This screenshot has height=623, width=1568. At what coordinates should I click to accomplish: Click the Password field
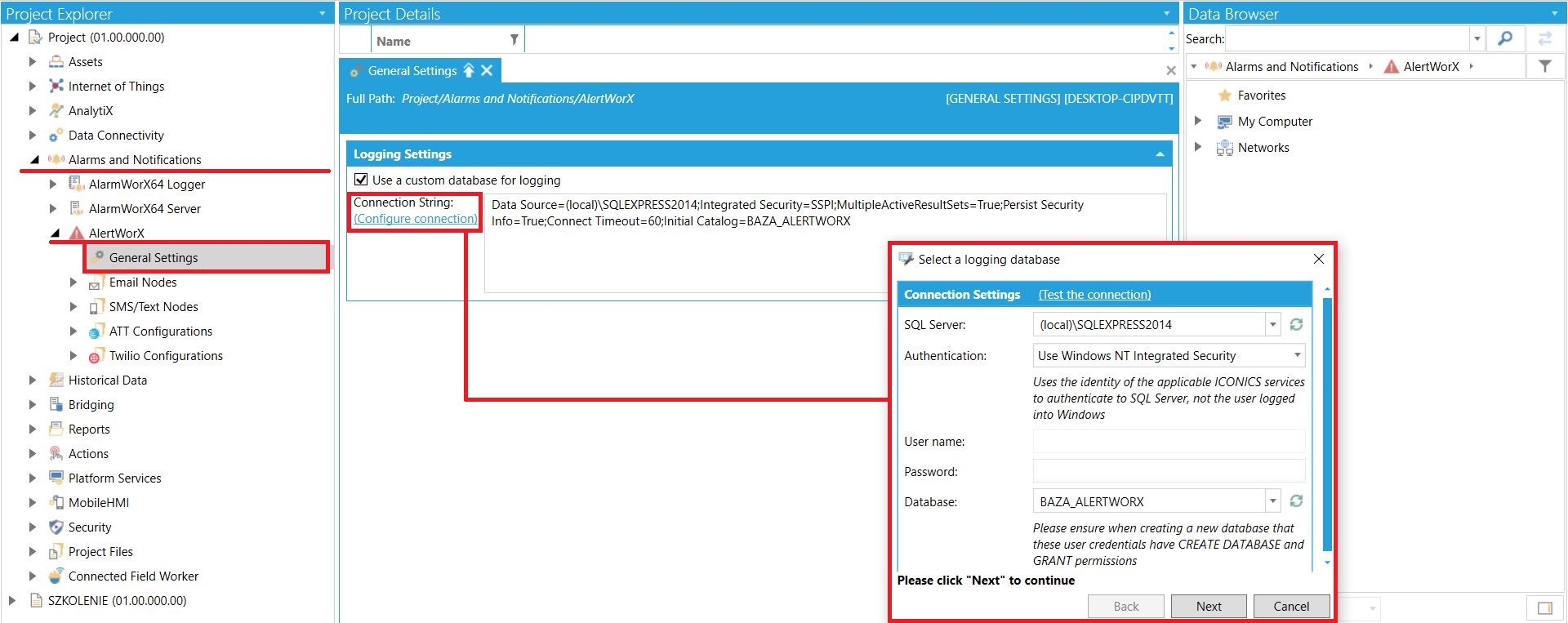click(1169, 471)
